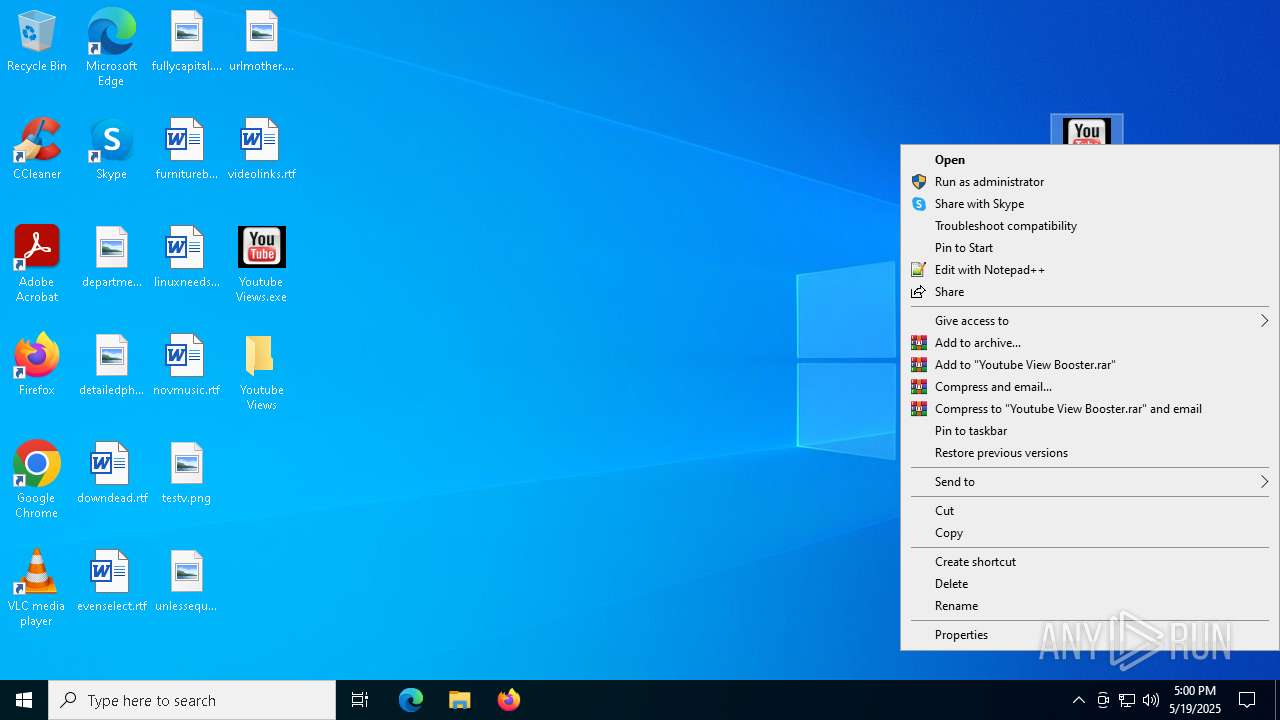Viewport: 1280px width, 720px height.
Task: Select the downdead.rtf document icon
Action: [x=111, y=474]
